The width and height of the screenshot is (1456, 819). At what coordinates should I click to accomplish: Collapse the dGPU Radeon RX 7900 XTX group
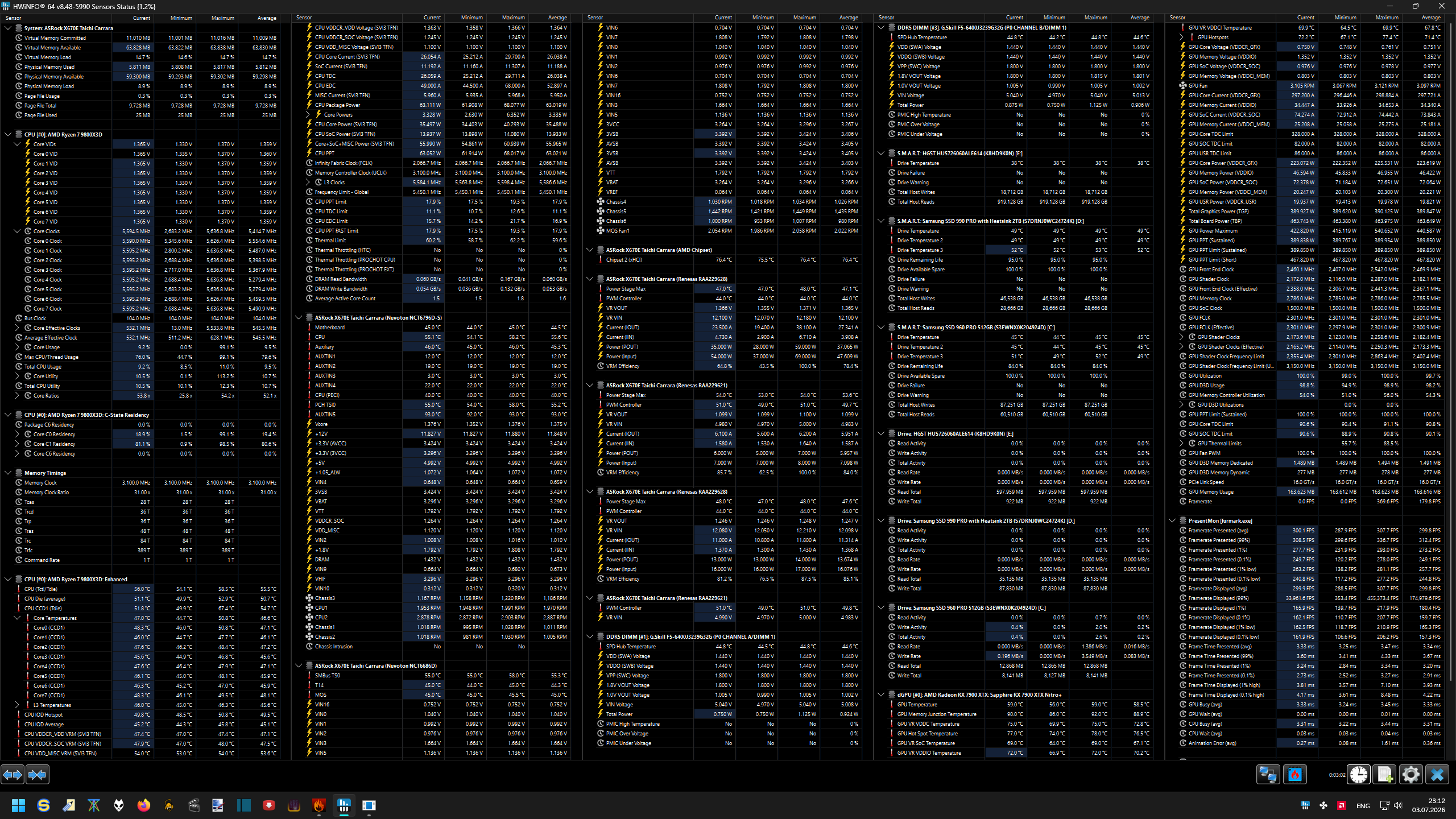click(x=881, y=695)
